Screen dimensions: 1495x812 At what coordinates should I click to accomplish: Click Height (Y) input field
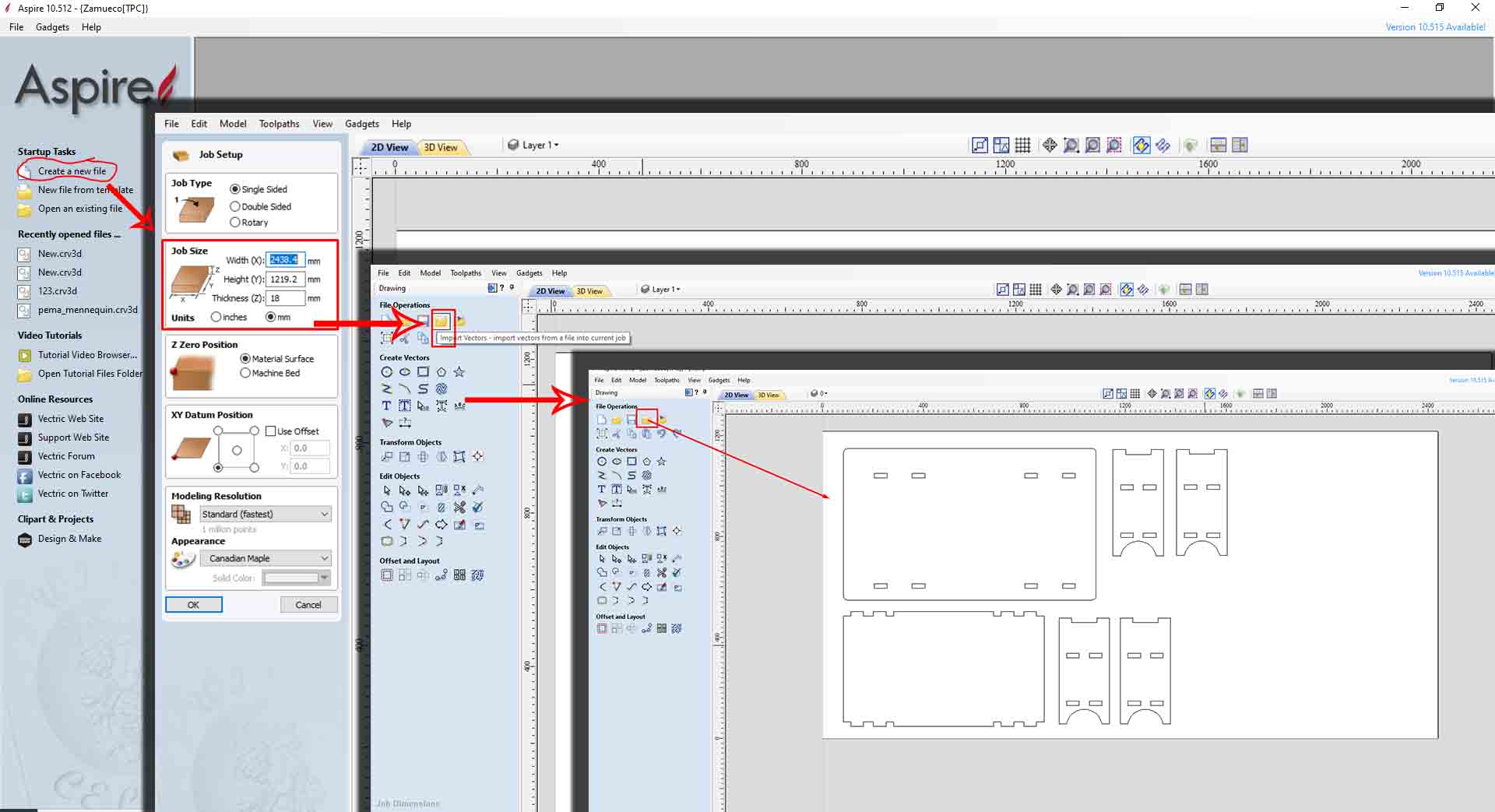click(x=285, y=279)
